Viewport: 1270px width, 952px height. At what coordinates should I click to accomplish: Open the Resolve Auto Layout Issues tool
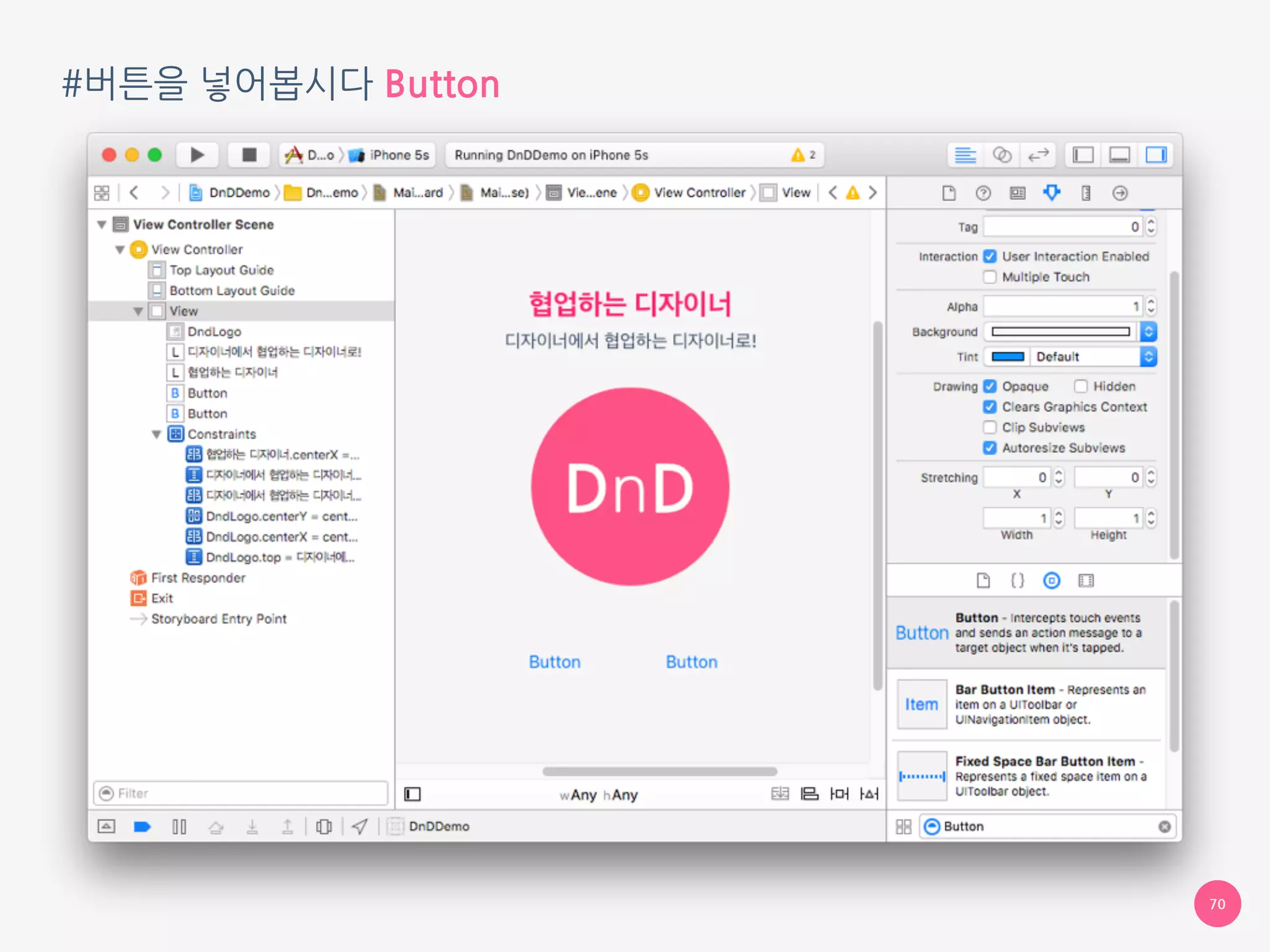coord(869,794)
